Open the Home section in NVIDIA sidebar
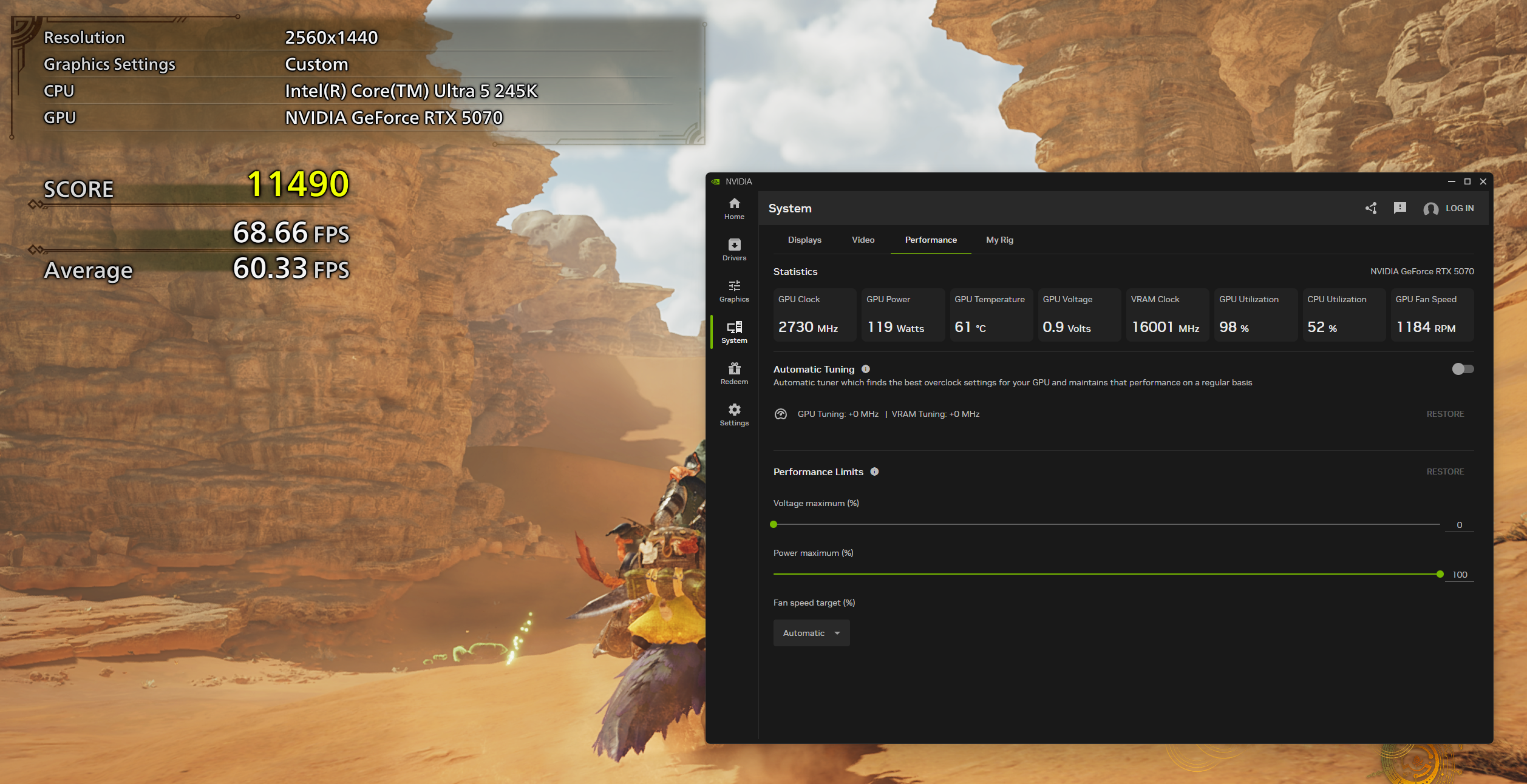1527x784 pixels. tap(734, 208)
